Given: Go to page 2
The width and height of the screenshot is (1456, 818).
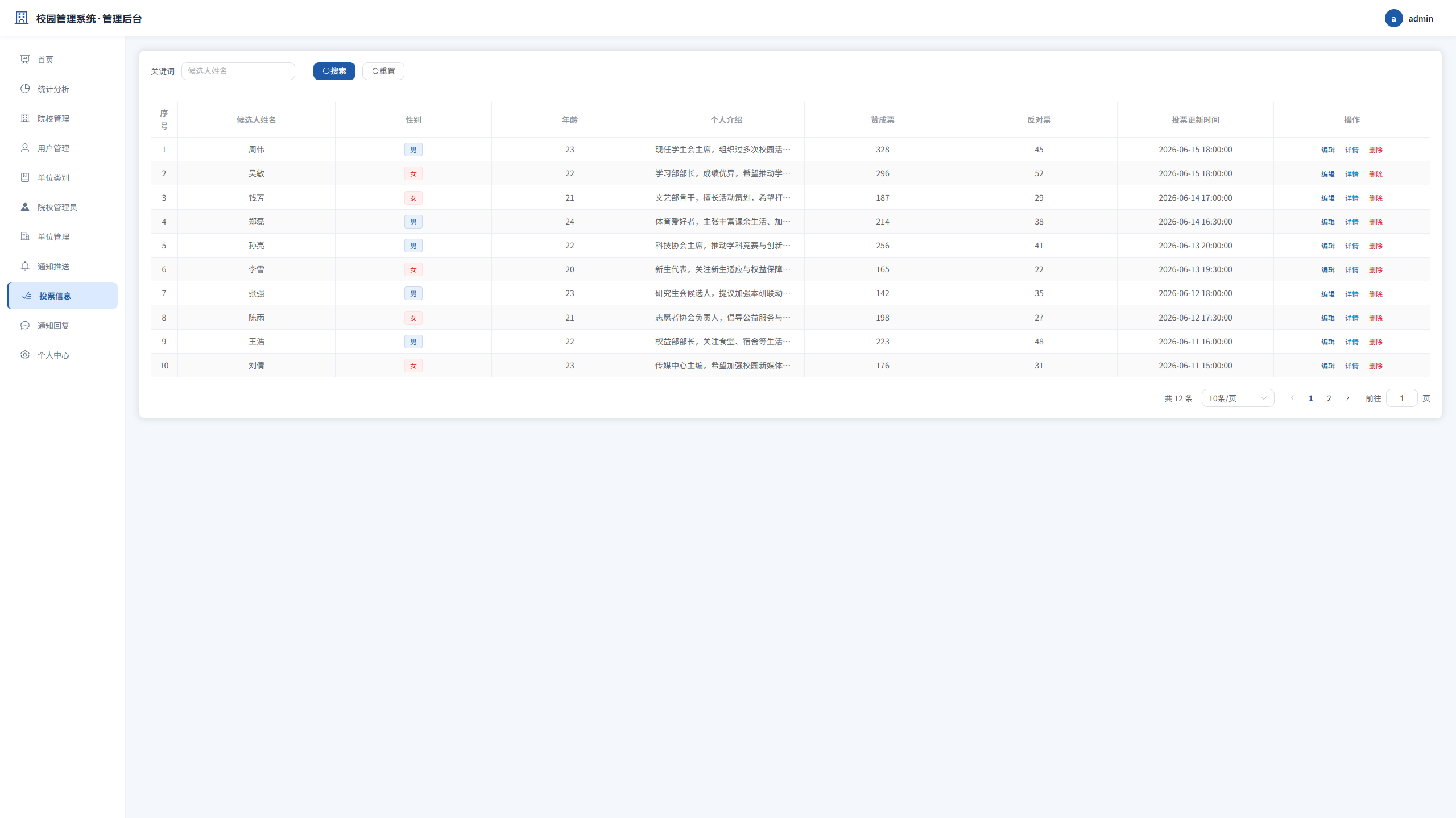Looking at the screenshot, I should [x=1329, y=398].
